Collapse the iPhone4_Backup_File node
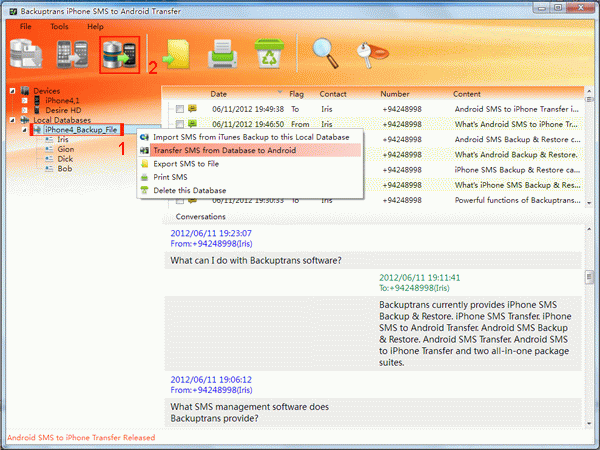600x450 pixels. [x=24, y=130]
